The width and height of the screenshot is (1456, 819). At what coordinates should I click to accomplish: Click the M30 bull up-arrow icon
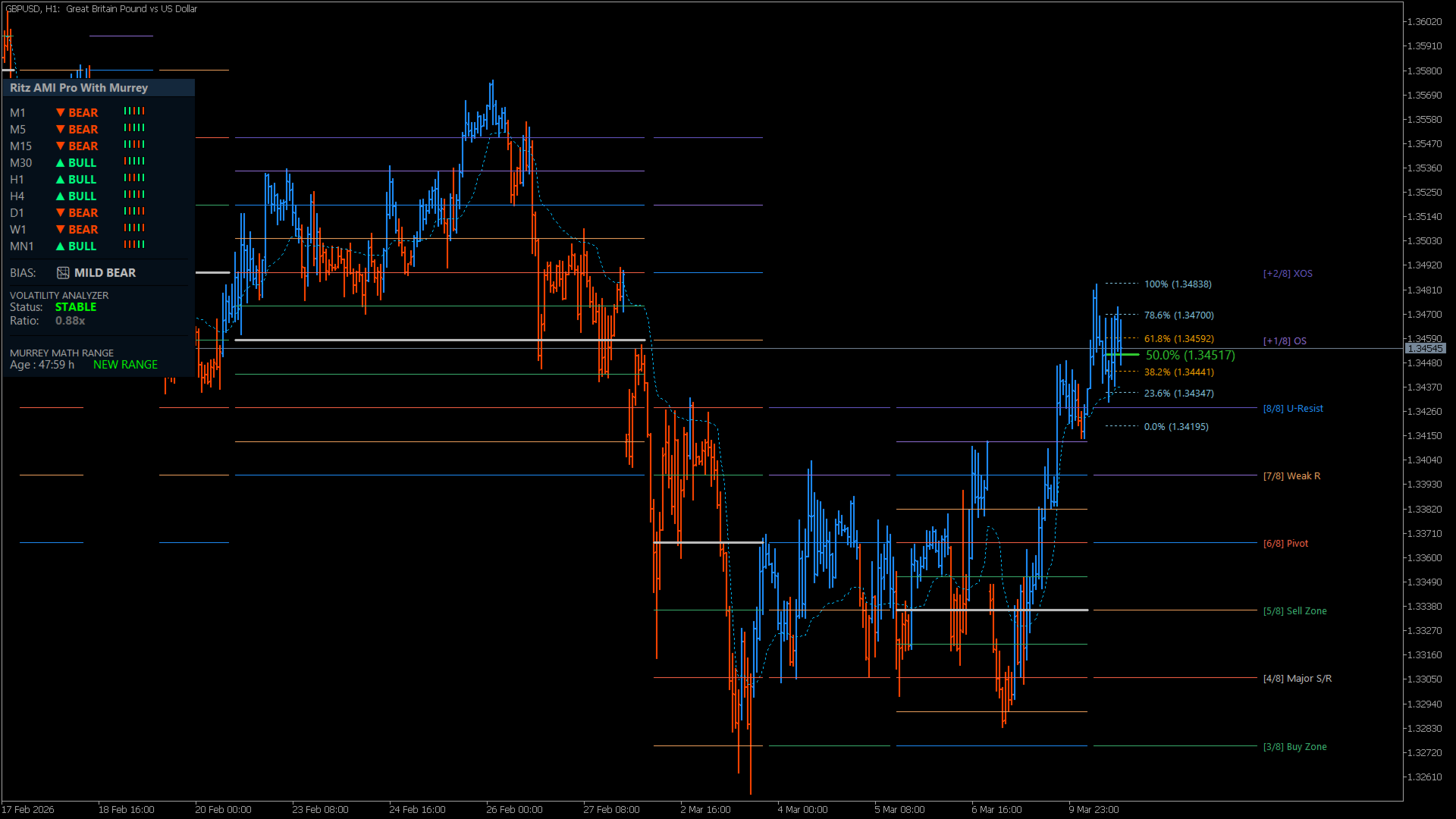[x=61, y=163]
